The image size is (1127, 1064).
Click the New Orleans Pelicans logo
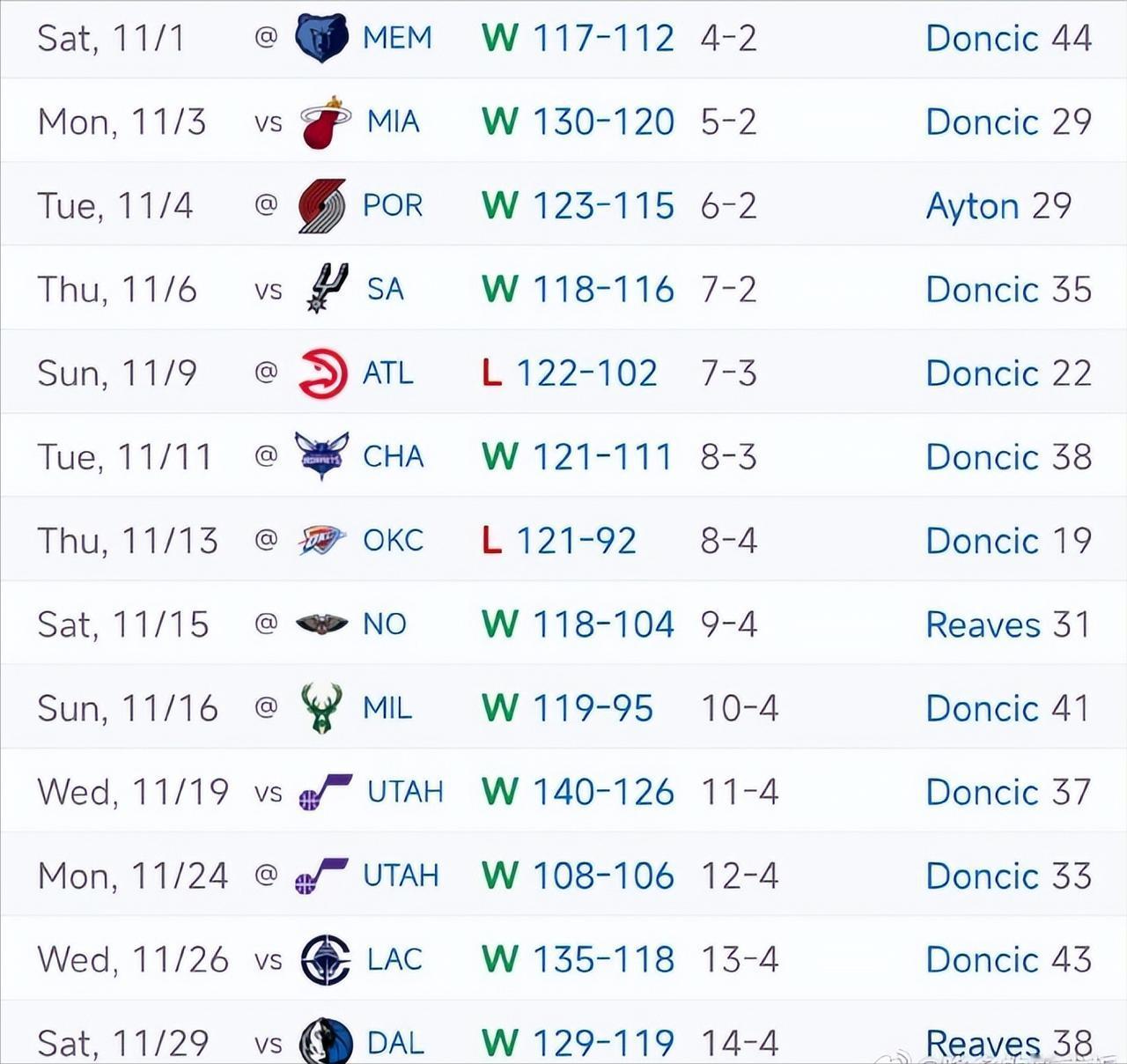(321, 624)
